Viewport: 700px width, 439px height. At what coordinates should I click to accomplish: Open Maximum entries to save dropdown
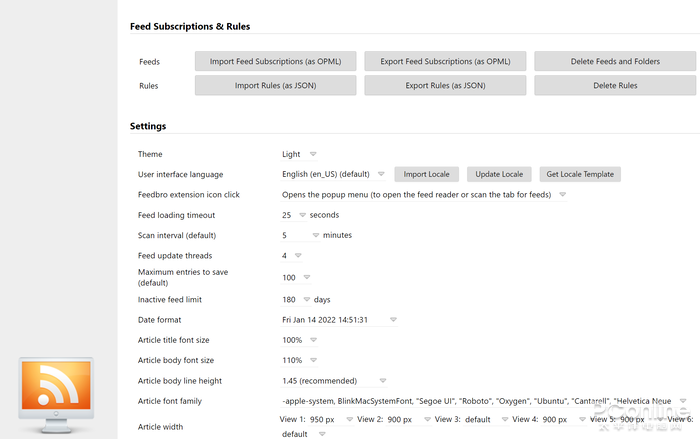[x=296, y=278]
